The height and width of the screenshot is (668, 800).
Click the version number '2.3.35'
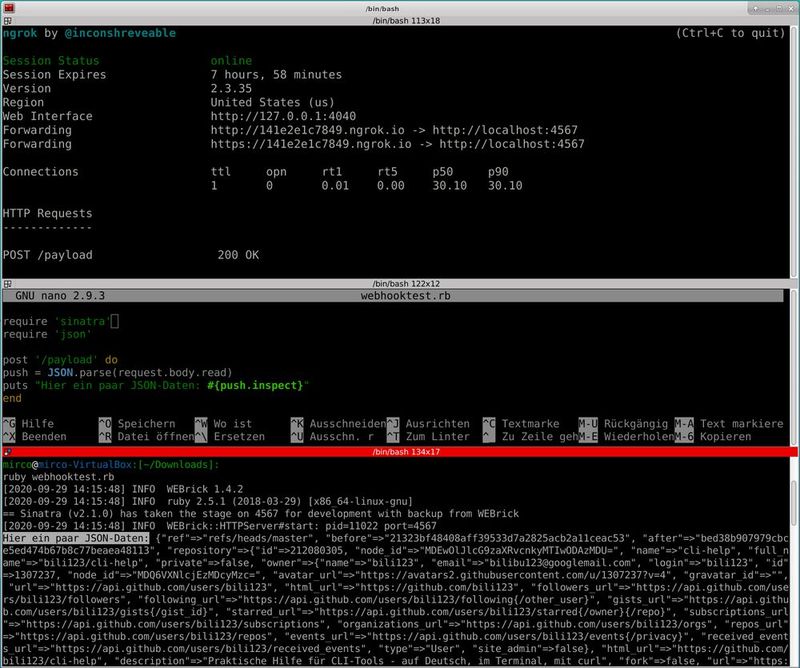231,88
